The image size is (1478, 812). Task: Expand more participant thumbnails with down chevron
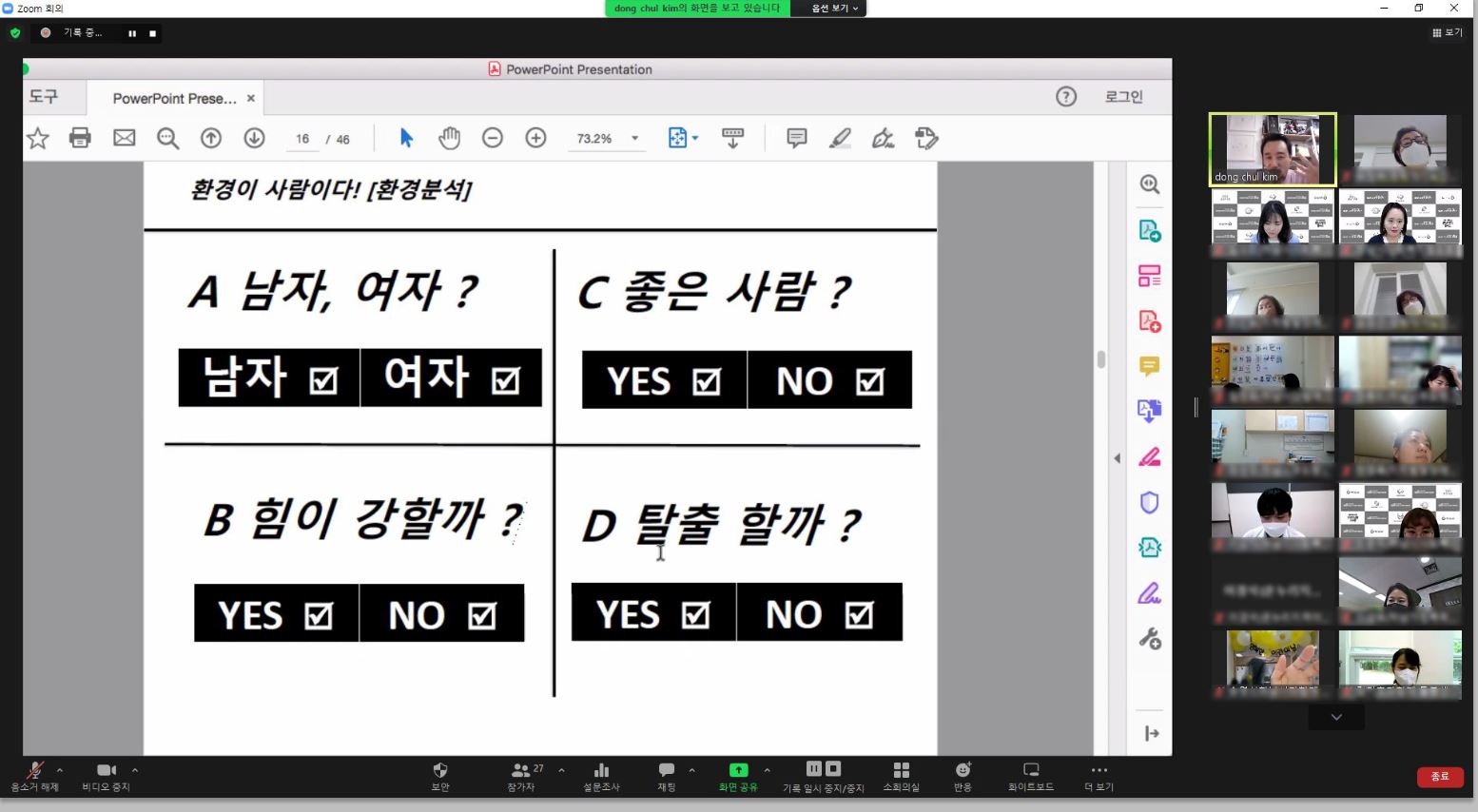pos(1336,717)
